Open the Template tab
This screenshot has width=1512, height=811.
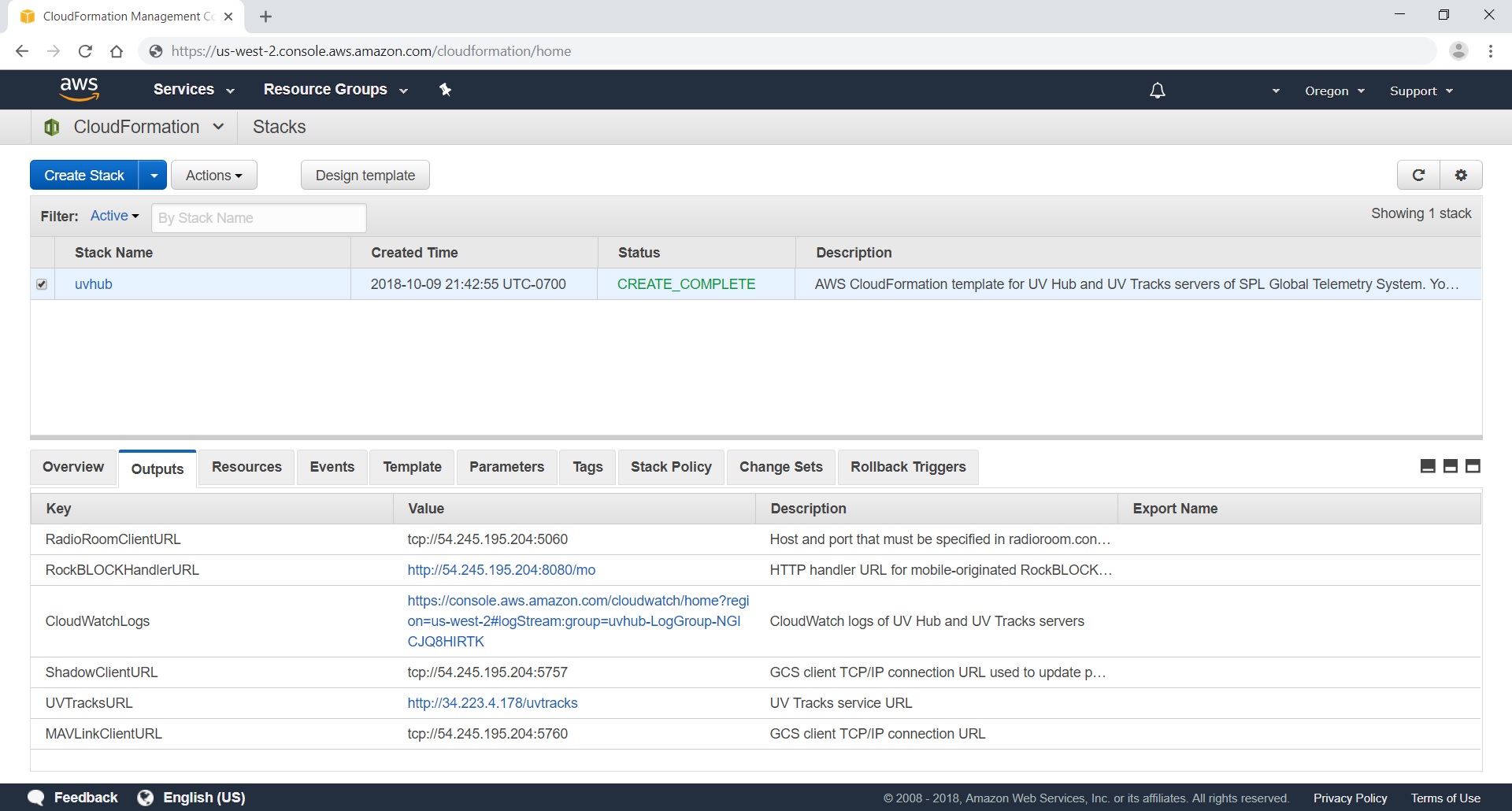[413, 467]
